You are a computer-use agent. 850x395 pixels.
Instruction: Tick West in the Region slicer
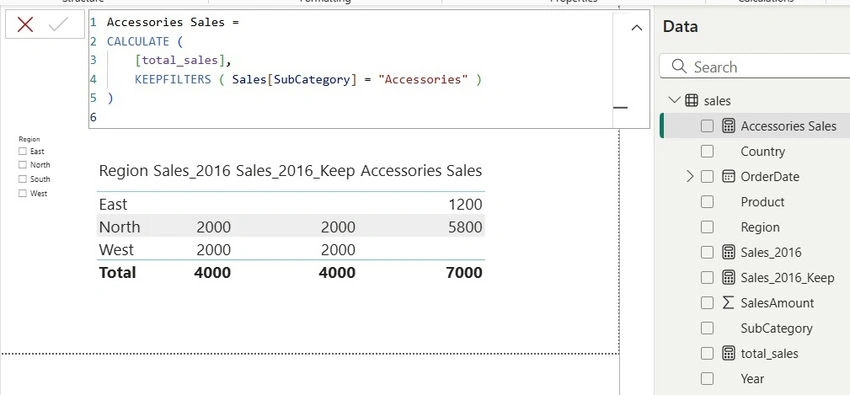pyautogui.click(x=22, y=193)
